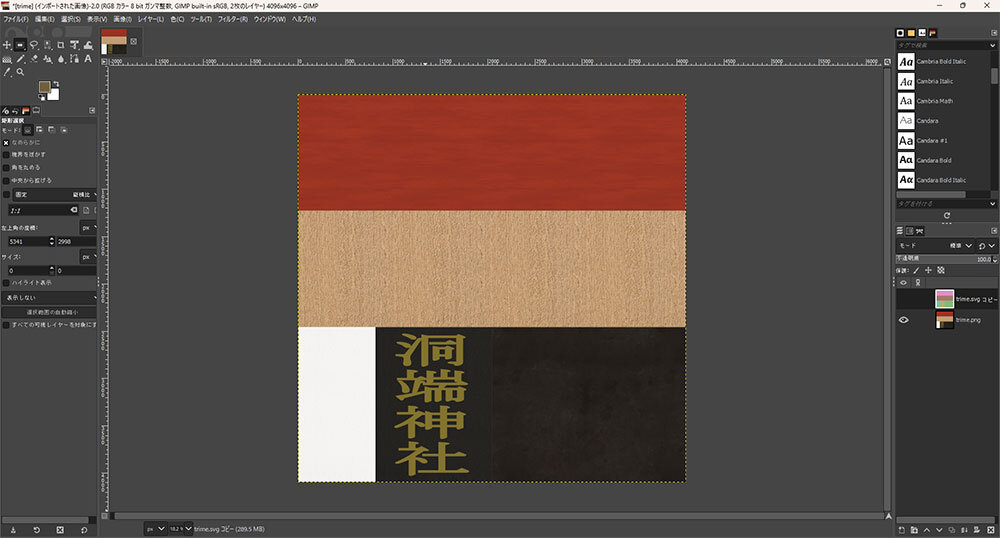The image size is (1000, 538).
Task: Select the Rectangle Select tool
Action: pyautogui.click(x=20, y=45)
